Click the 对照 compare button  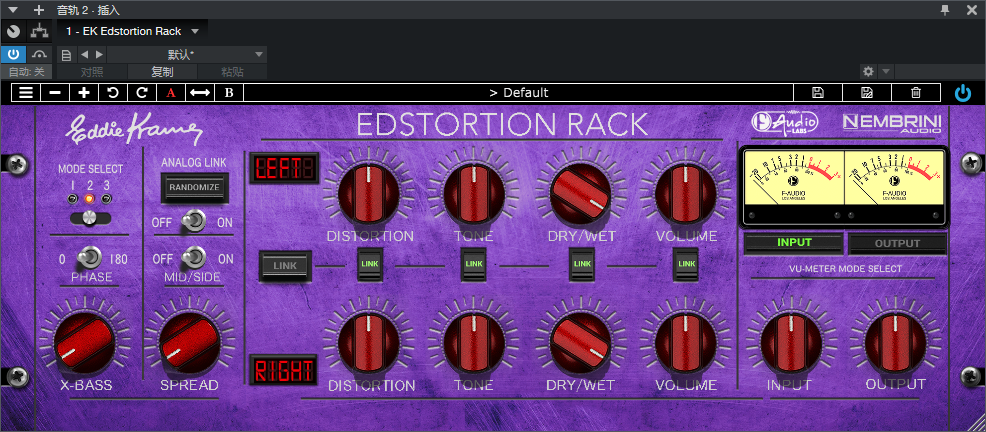(92, 72)
